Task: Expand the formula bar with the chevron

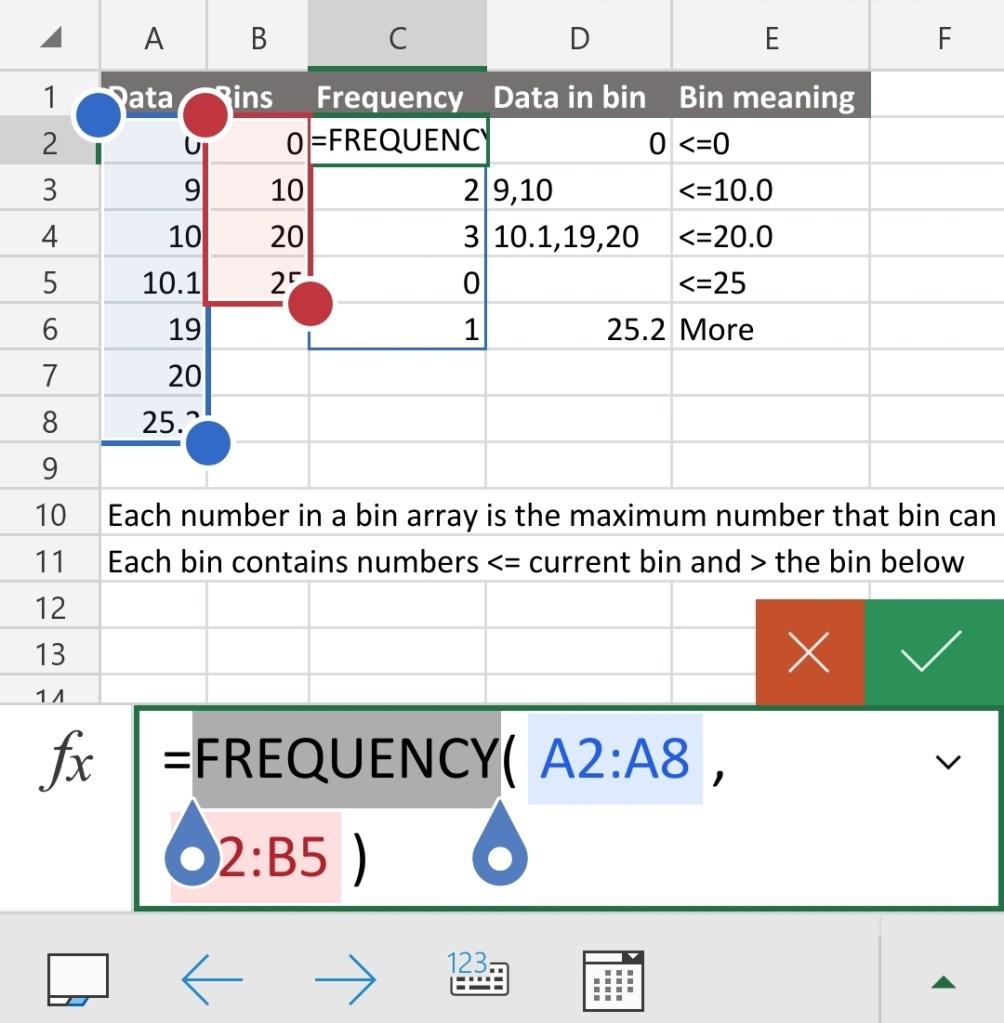Action: [946, 762]
